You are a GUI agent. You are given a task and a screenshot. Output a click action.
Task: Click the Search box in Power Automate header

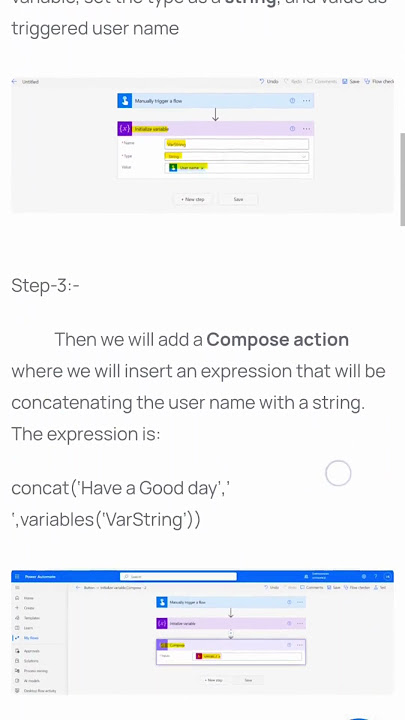pyautogui.click(x=179, y=576)
